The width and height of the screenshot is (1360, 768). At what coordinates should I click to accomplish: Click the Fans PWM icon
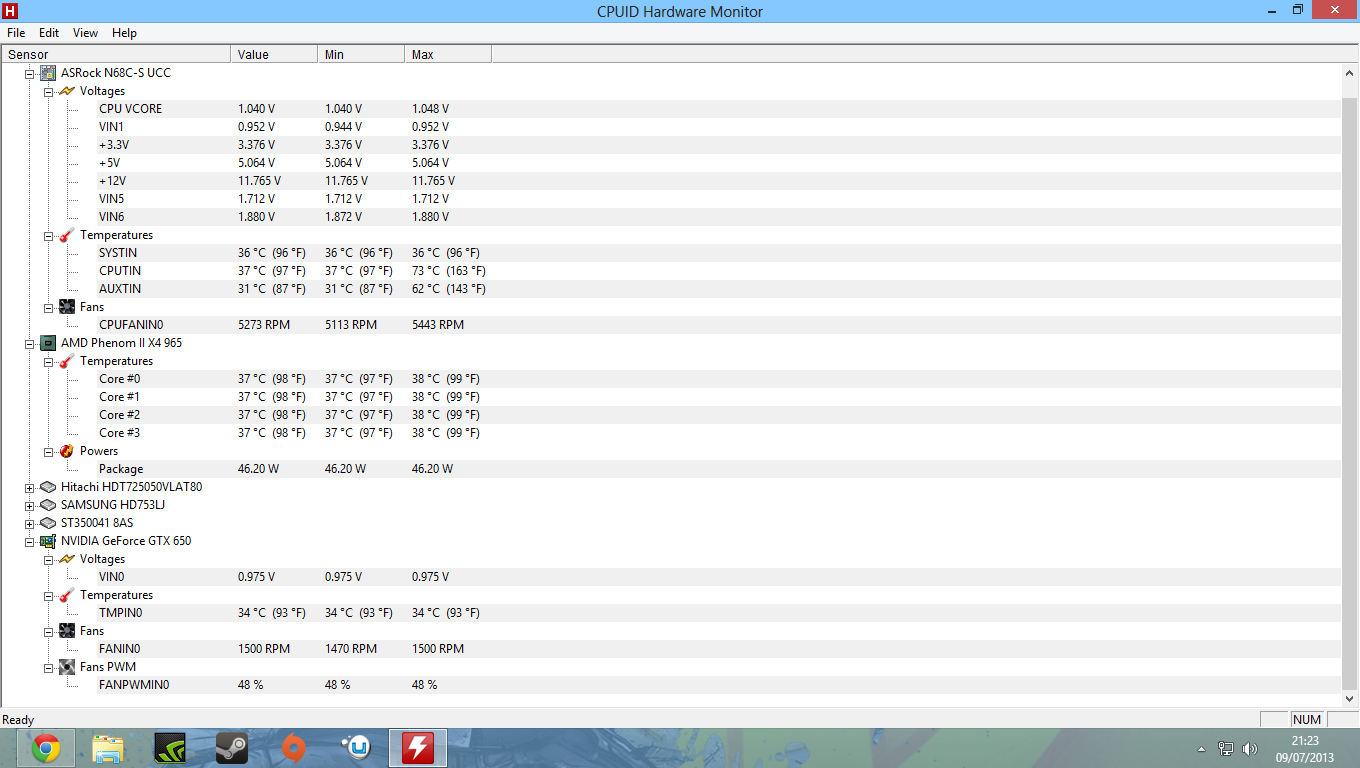tap(67, 667)
